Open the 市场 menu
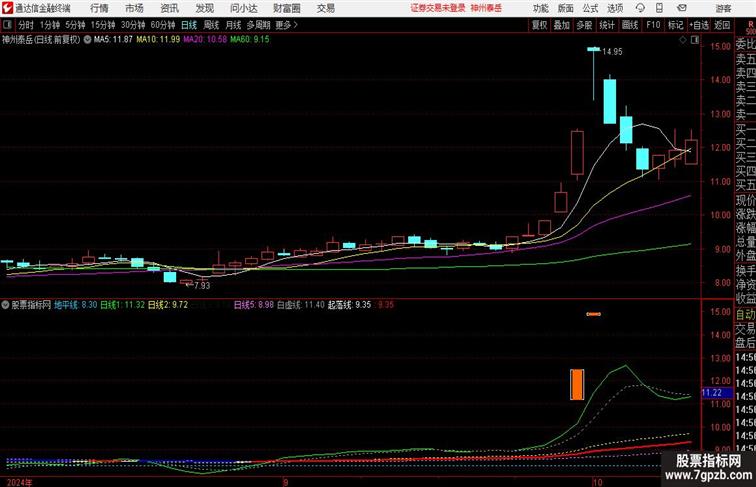 pyautogui.click(x=134, y=8)
